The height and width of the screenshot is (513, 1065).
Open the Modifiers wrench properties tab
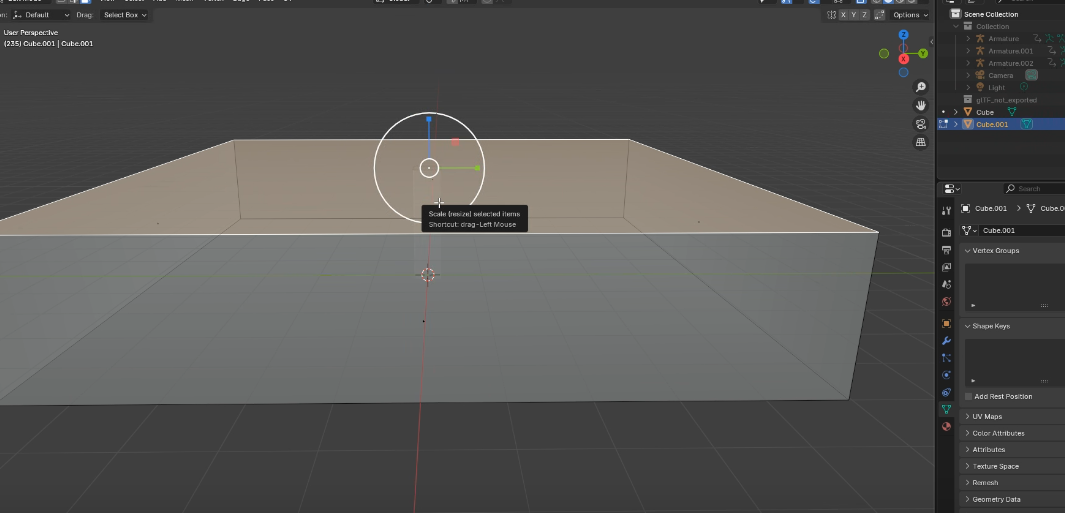point(946,340)
